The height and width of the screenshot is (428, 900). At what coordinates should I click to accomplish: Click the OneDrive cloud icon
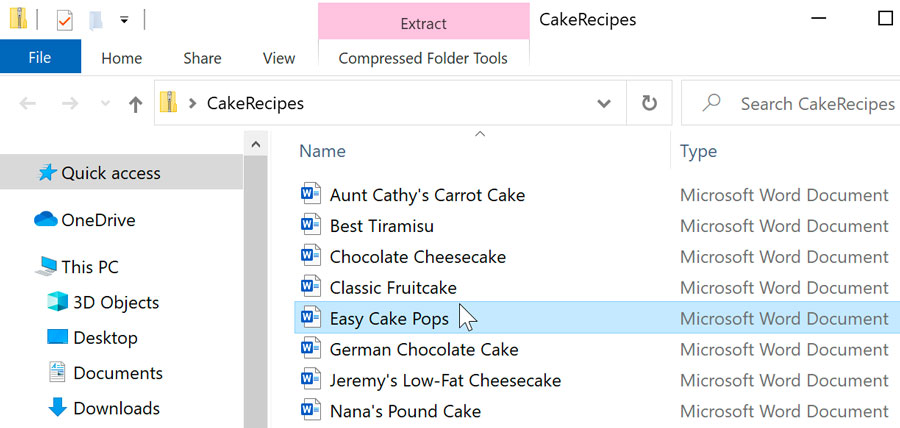click(x=45, y=219)
